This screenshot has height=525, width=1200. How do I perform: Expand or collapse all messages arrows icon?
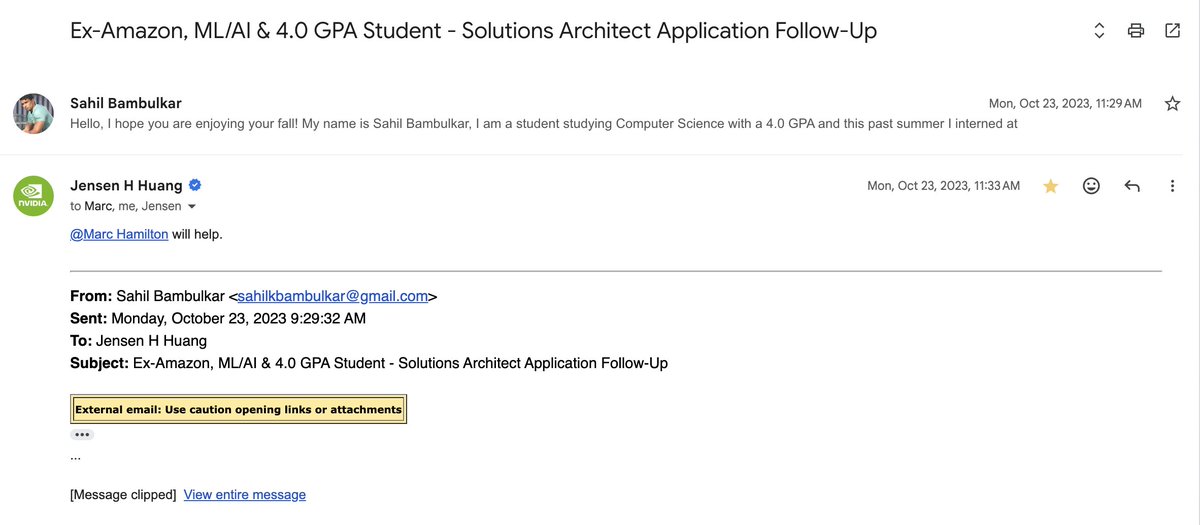pos(1099,31)
